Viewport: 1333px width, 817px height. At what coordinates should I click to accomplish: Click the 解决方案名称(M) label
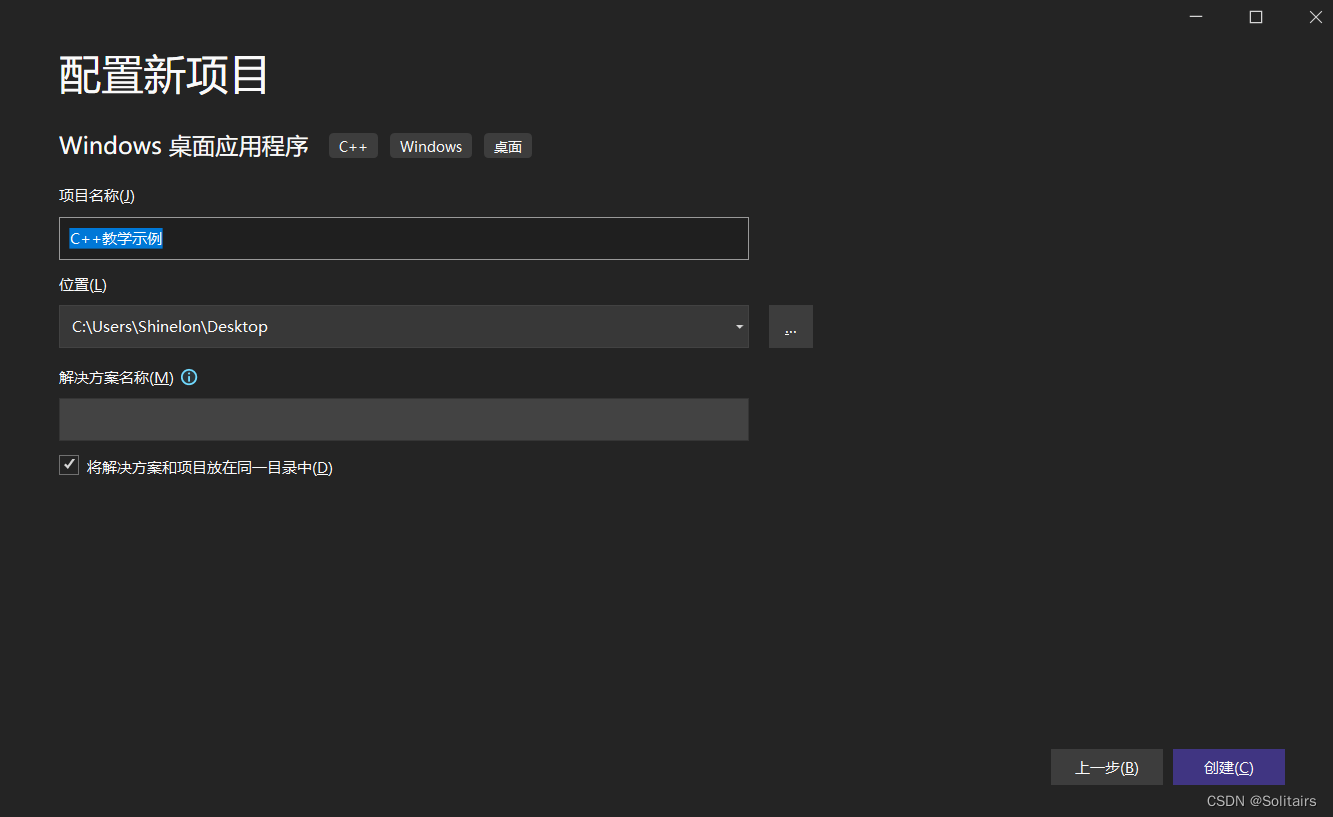click(x=116, y=378)
